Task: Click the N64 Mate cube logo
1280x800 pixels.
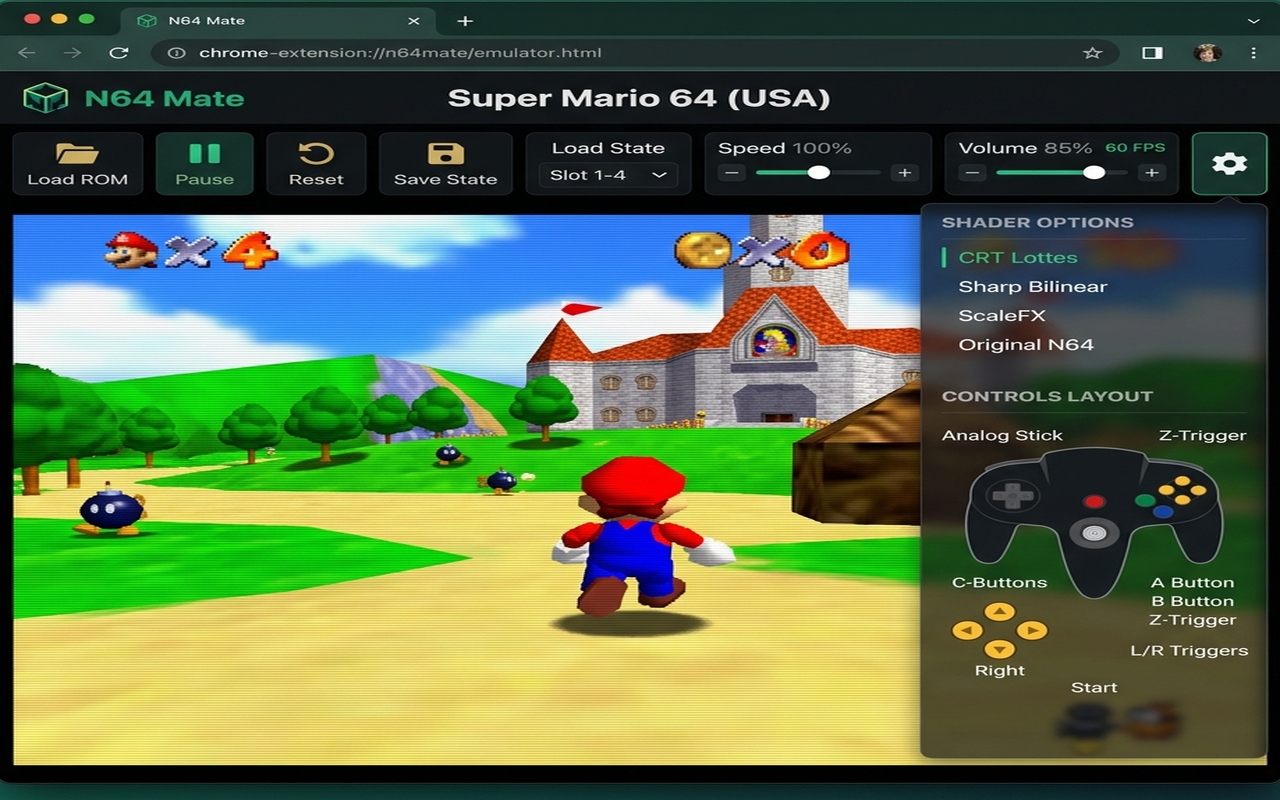Action: click(46, 98)
